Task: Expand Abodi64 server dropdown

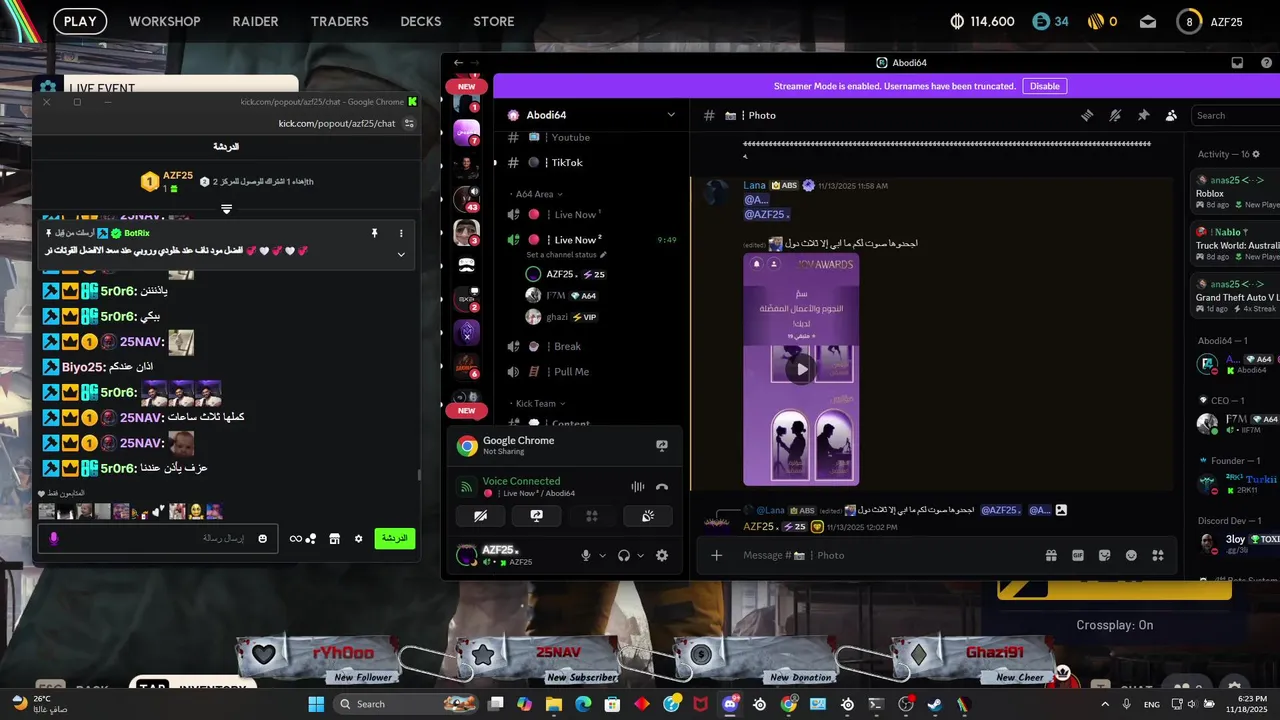Action: point(671,115)
